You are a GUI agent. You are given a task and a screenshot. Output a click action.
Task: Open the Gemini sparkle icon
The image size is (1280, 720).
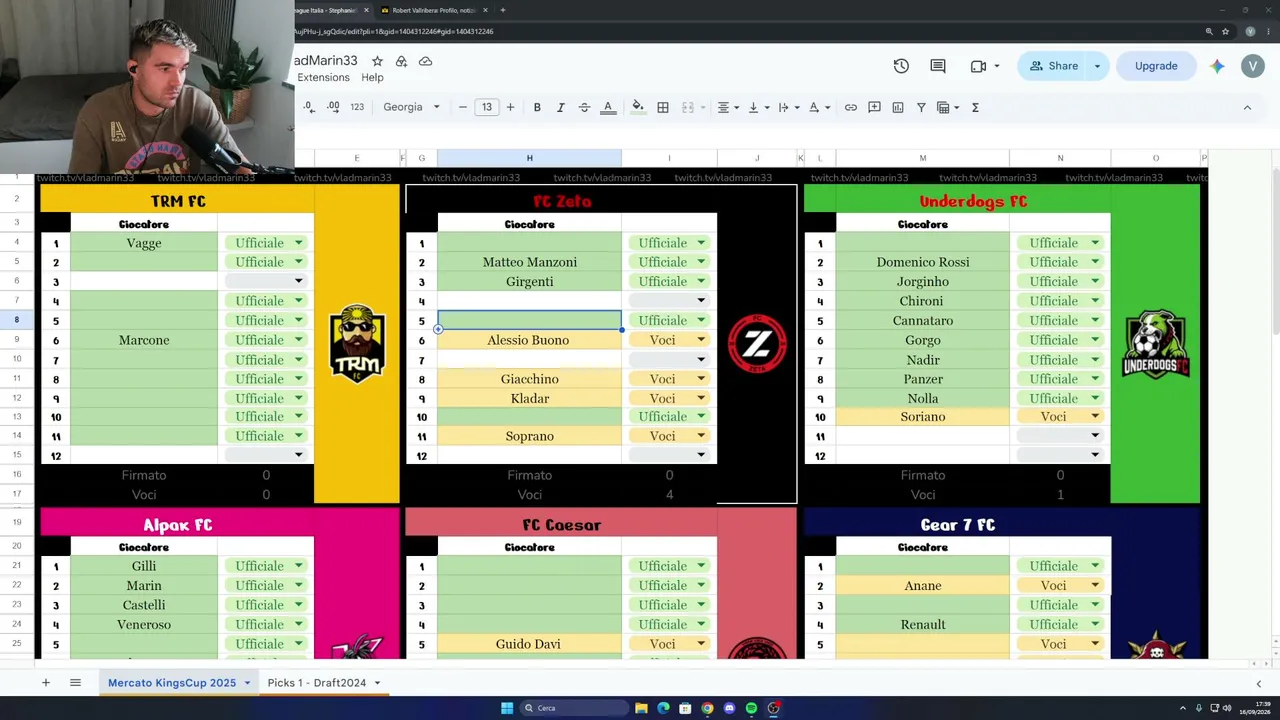[1217, 66]
